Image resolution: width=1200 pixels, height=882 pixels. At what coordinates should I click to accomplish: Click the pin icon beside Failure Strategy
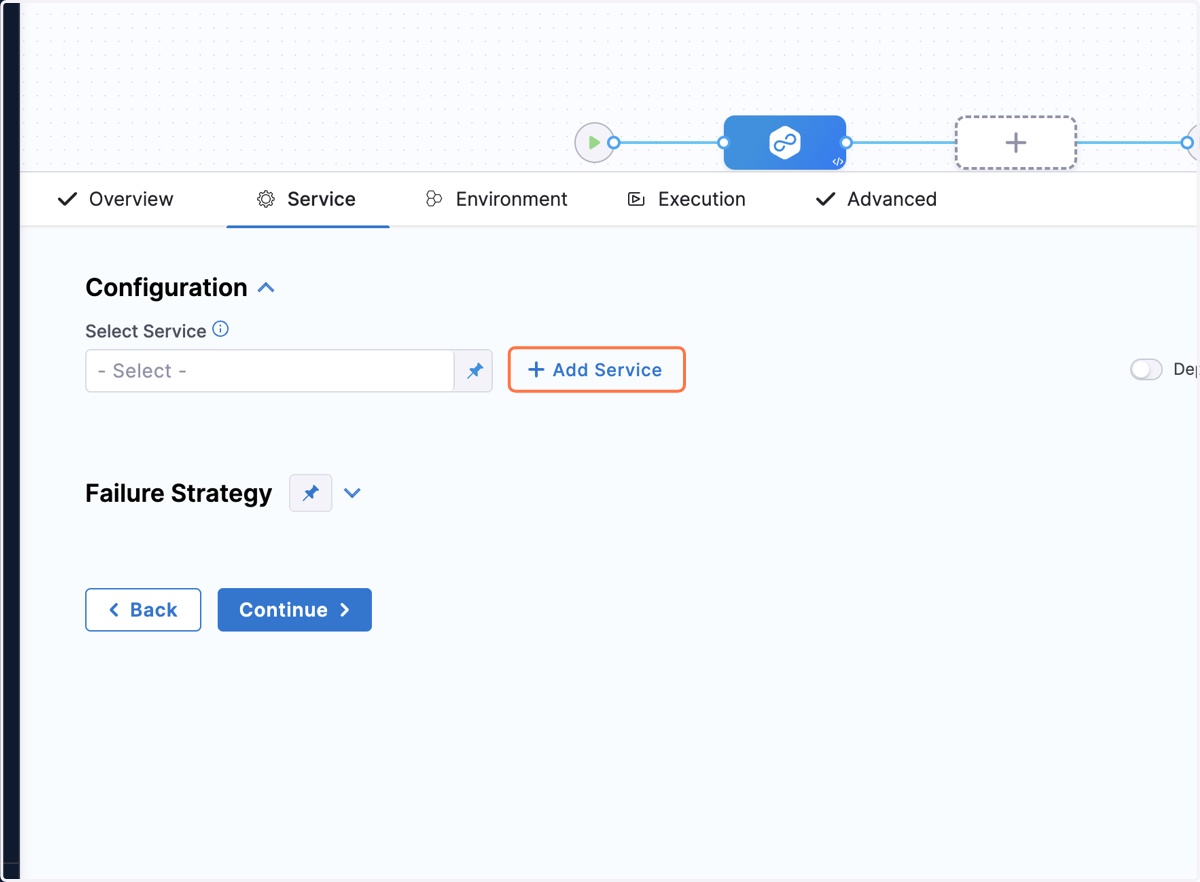pos(311,493)
